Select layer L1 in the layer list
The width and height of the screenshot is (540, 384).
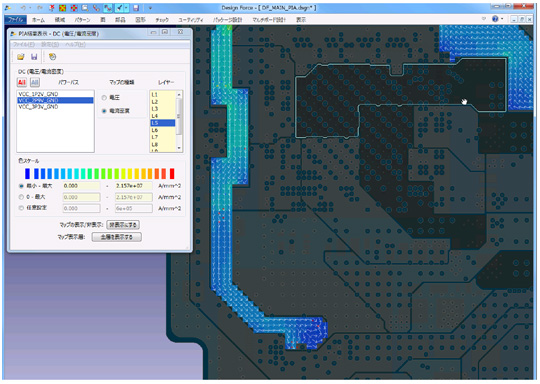(x=163, y=94)
